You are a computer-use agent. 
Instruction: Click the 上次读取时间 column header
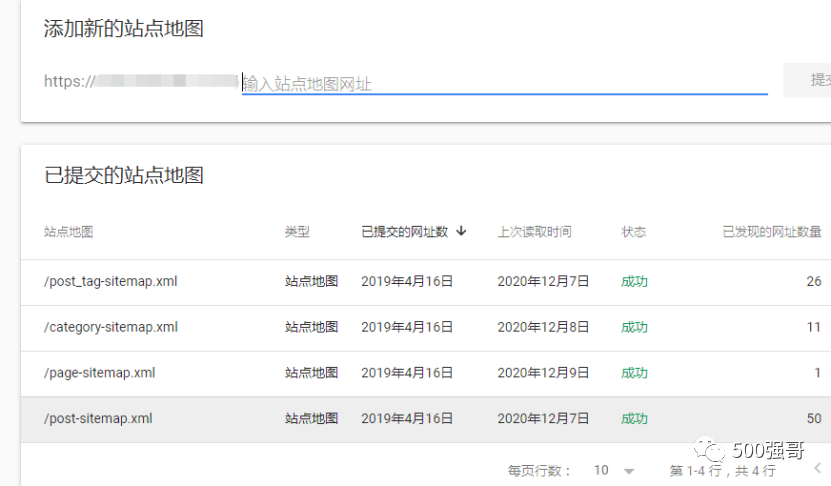pos(534,232)
